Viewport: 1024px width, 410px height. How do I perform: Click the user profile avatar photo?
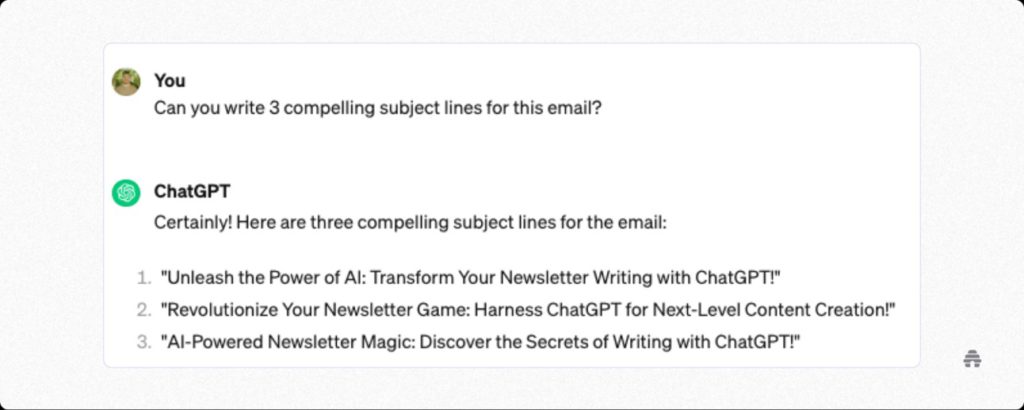pos(126,82)
